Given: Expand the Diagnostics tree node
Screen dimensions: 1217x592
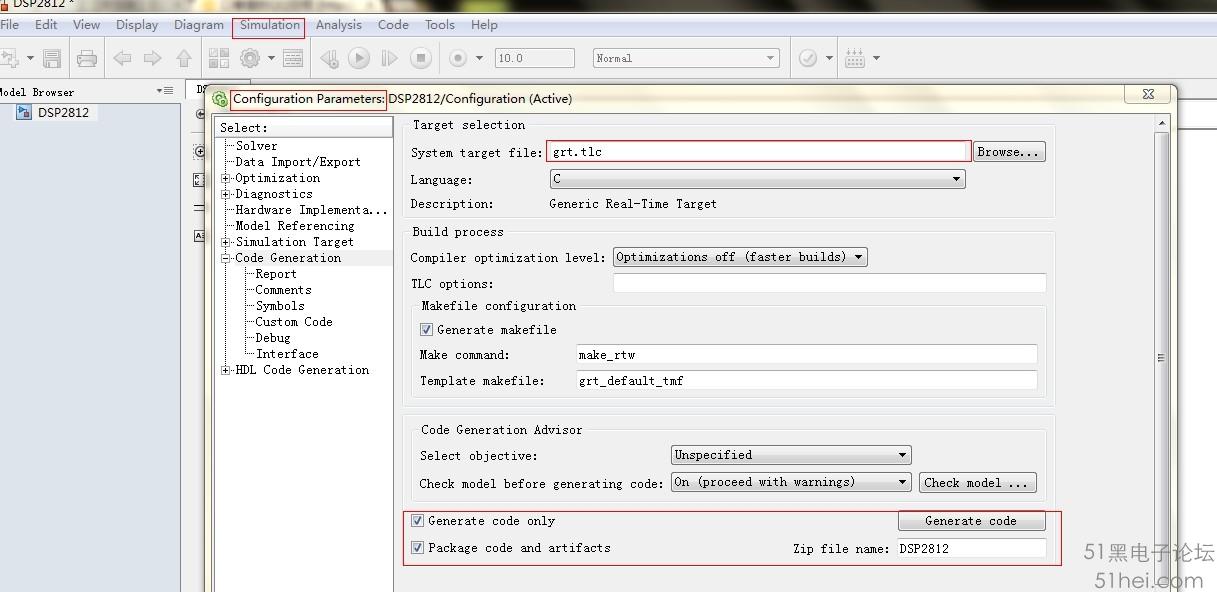Looking at the screenshot, I should point(226,194).
